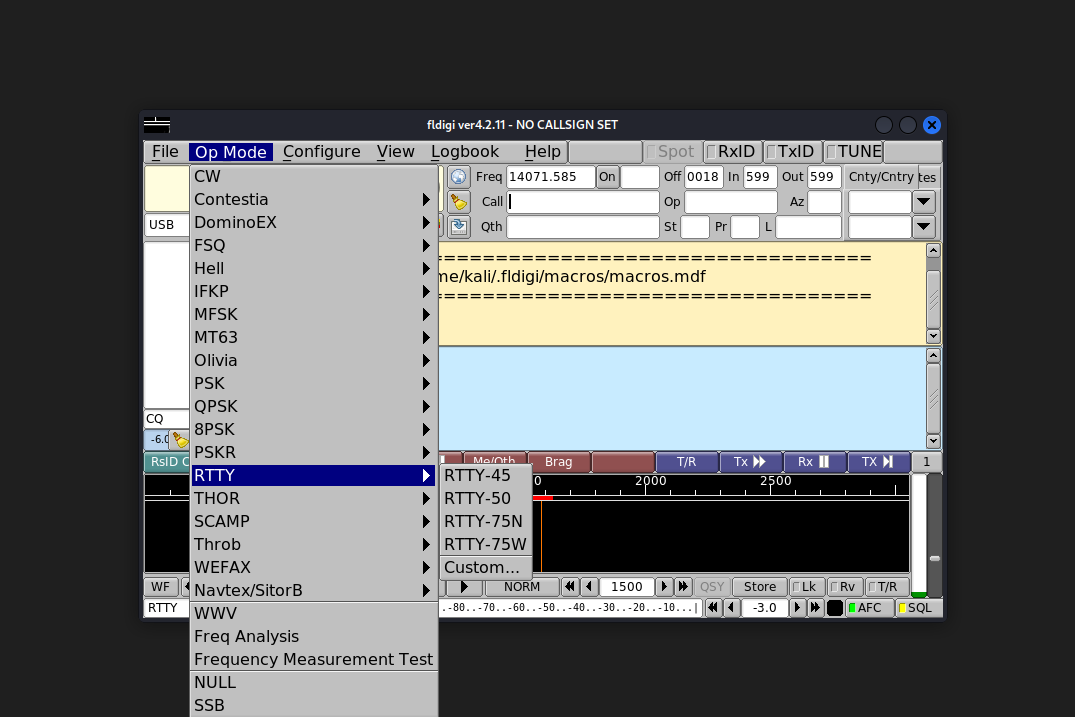
Task: Click the NORM waterfall speed button
Action: 522,587
